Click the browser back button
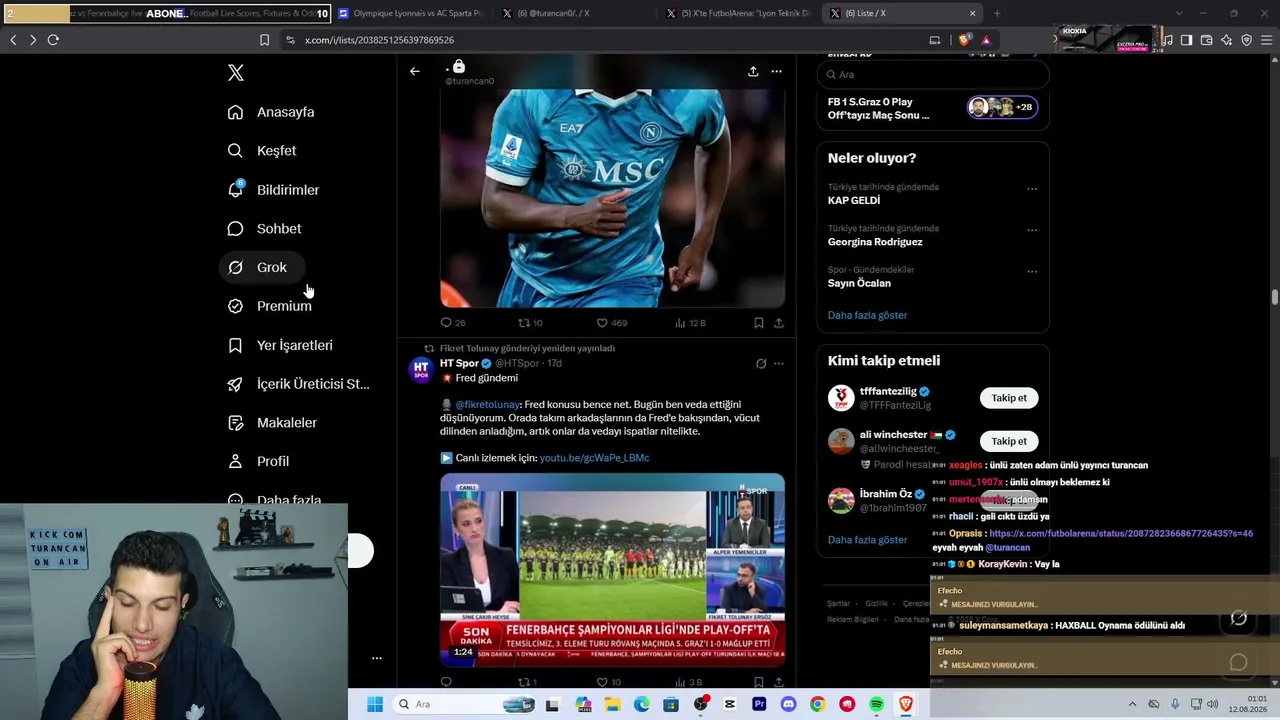Screen dimensions: 1280x720 pos(13,40)
